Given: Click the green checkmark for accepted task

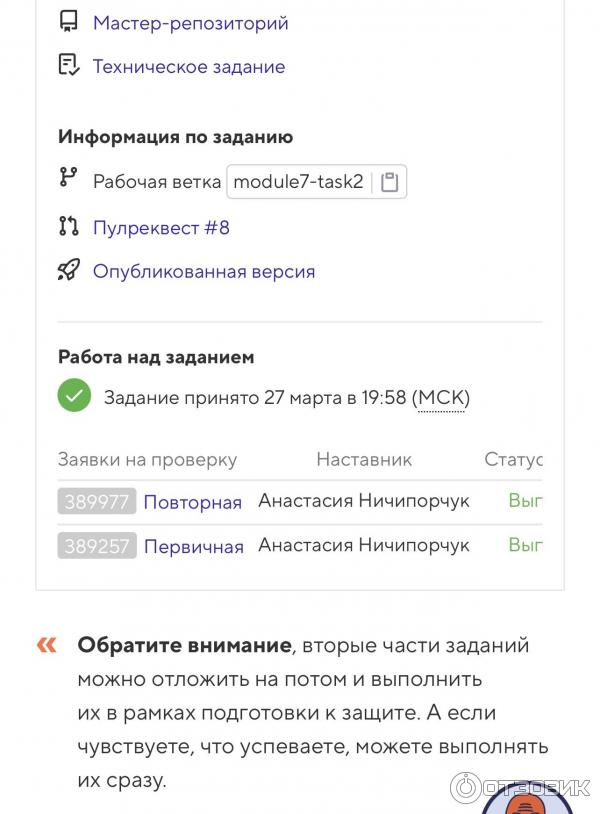Looking at the screenshot, I should [x=72, y=396].
